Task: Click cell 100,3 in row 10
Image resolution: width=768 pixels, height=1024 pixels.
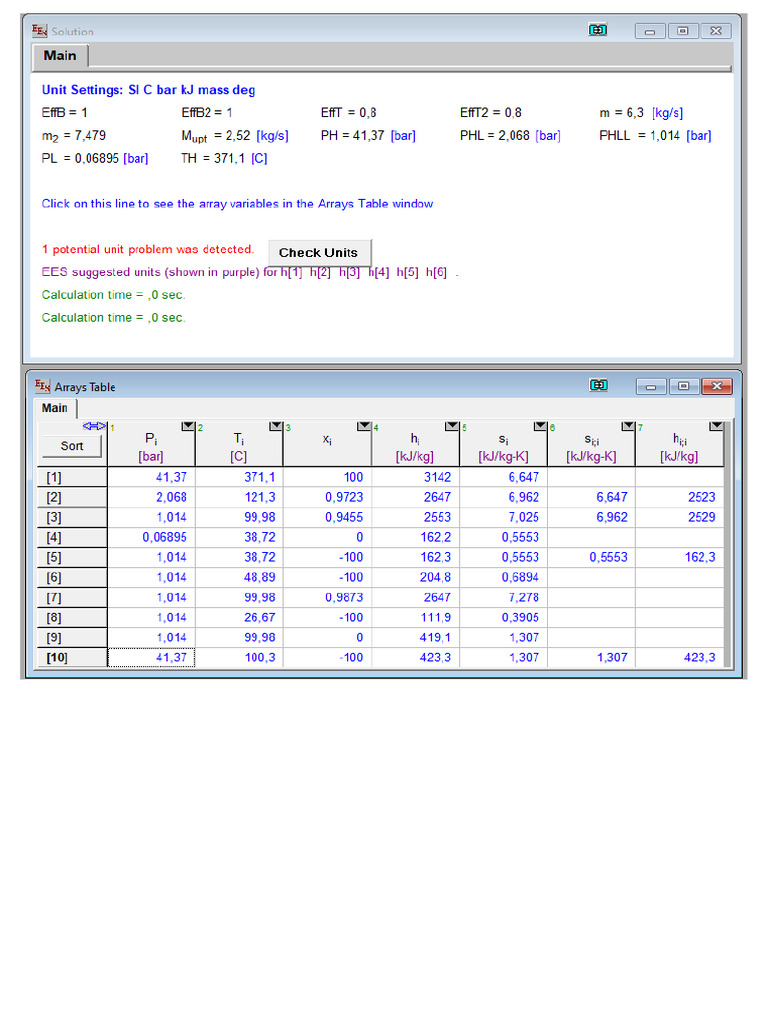Action: pyautogui.click(x=239, y=658)
